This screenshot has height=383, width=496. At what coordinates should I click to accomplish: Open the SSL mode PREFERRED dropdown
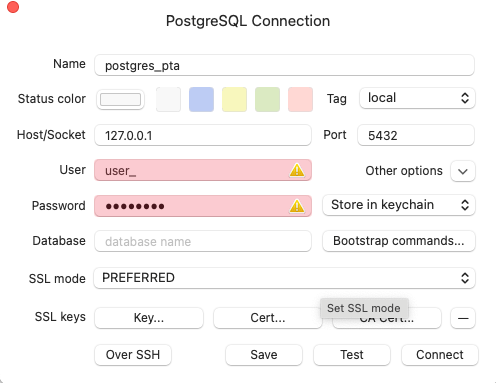[285, 278]
